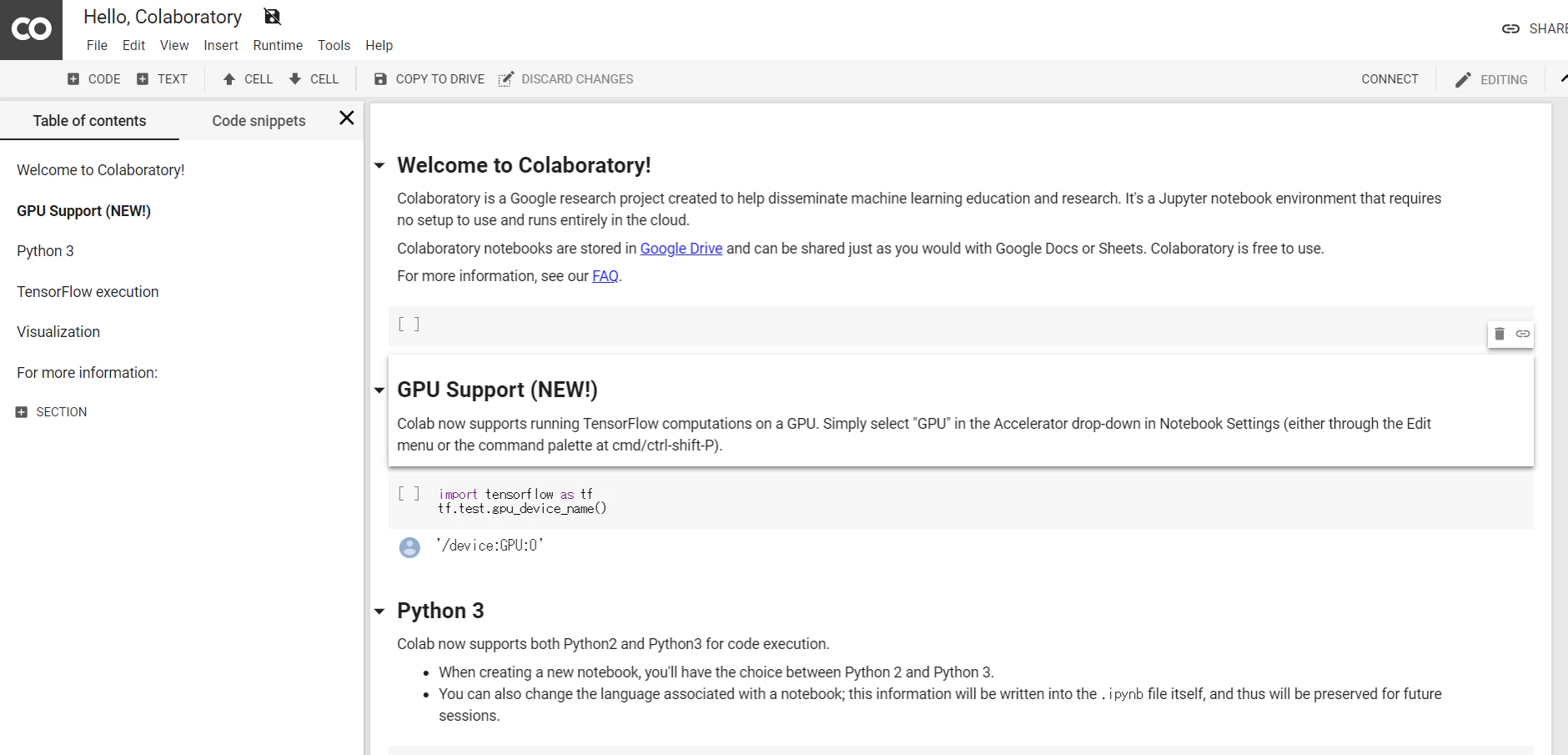Open the Runtime menu
The width and height of the screenshot is (1568, 755).
278,45
